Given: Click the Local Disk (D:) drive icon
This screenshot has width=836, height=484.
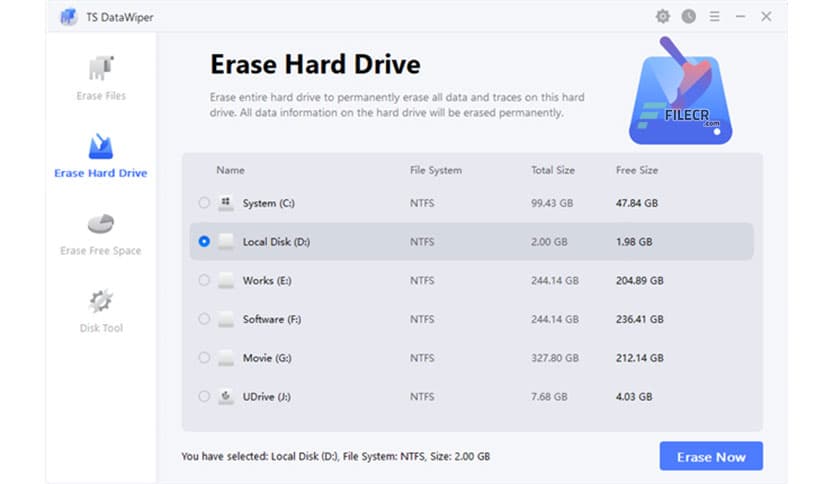Looking at the screenshot, I should click(226, 241).
